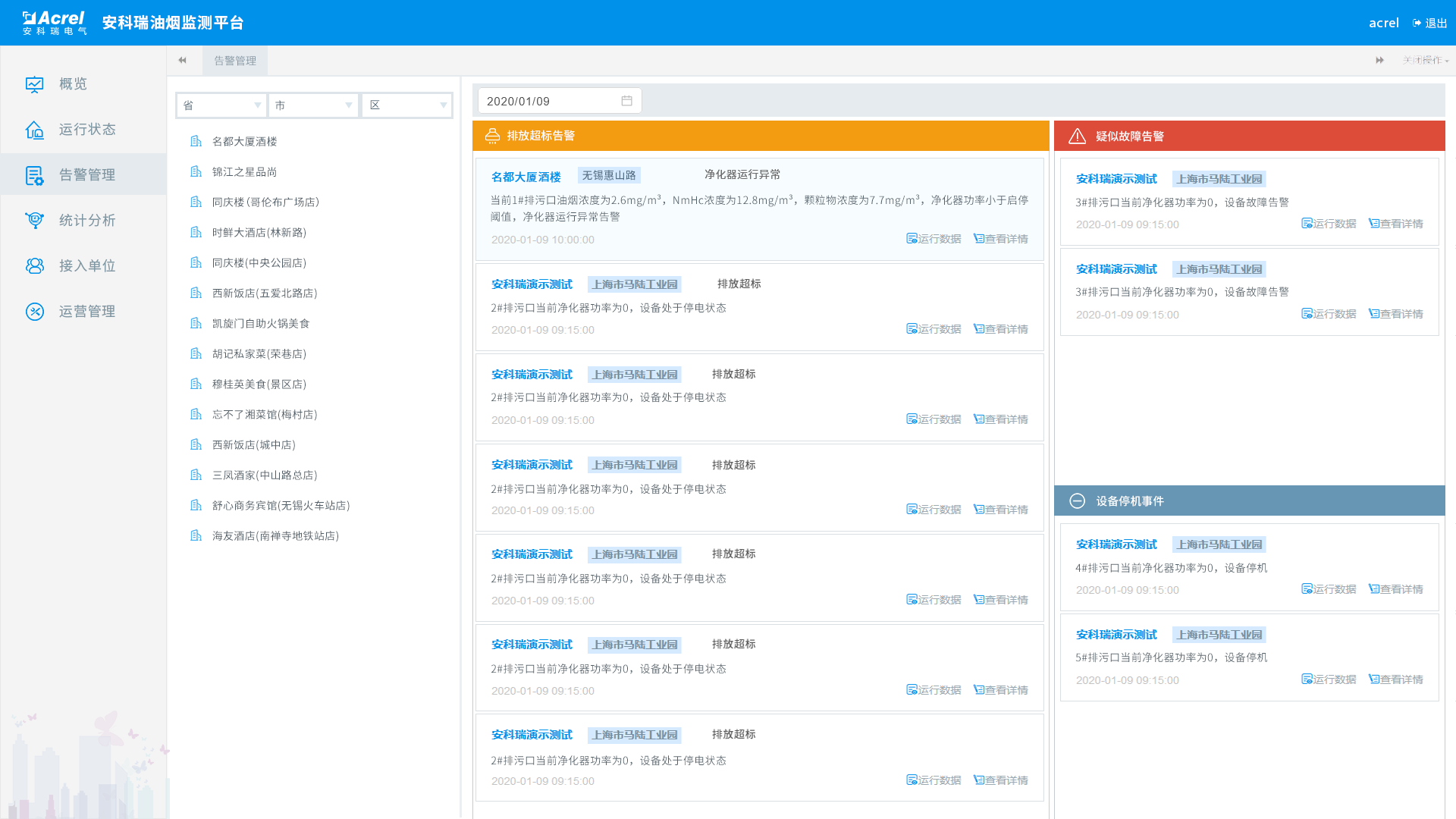The height and width of the screenshot is (819, 1456).
Task: Click the Overview (概览) monitor icon
Action: click(x=34, y=84)
